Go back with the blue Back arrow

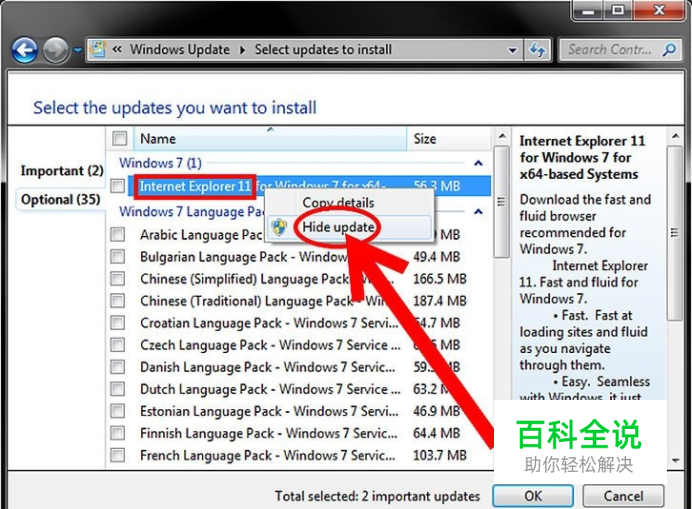(x=24, y=50)
